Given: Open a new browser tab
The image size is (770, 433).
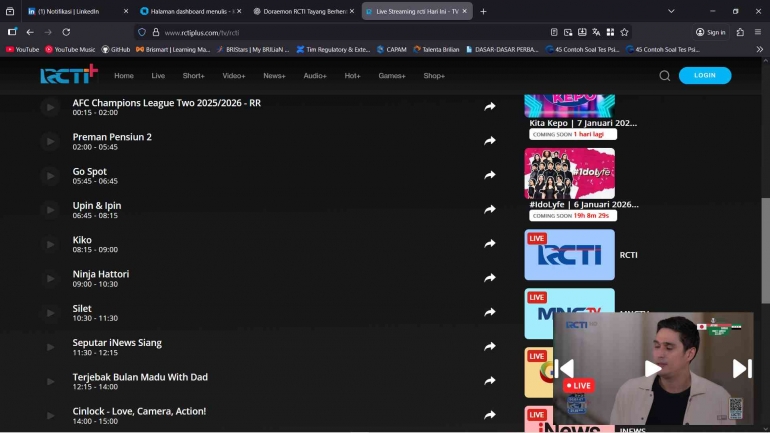Looking at the screenshot, I should tap(483, 11).
